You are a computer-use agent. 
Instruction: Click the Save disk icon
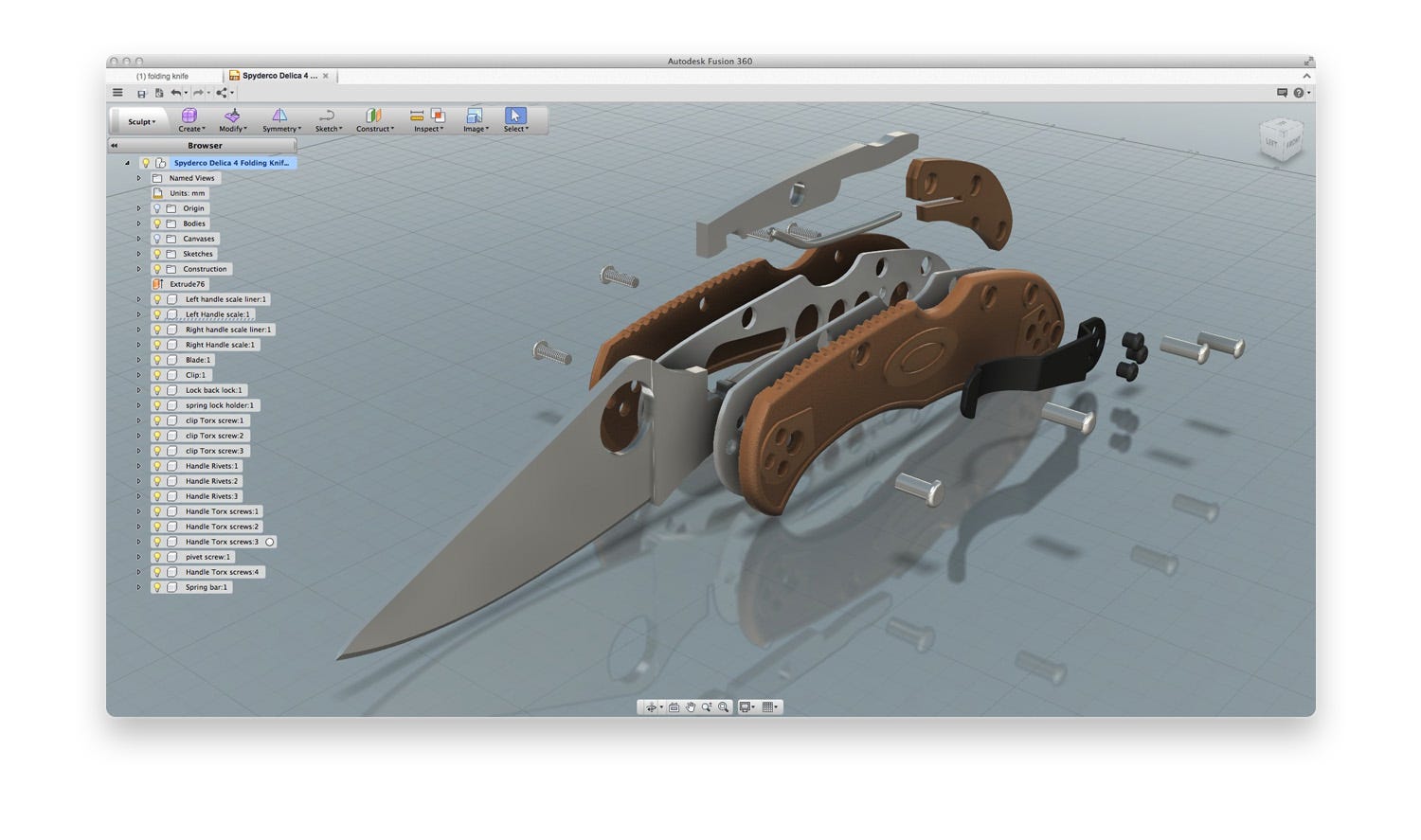point(141,93)
